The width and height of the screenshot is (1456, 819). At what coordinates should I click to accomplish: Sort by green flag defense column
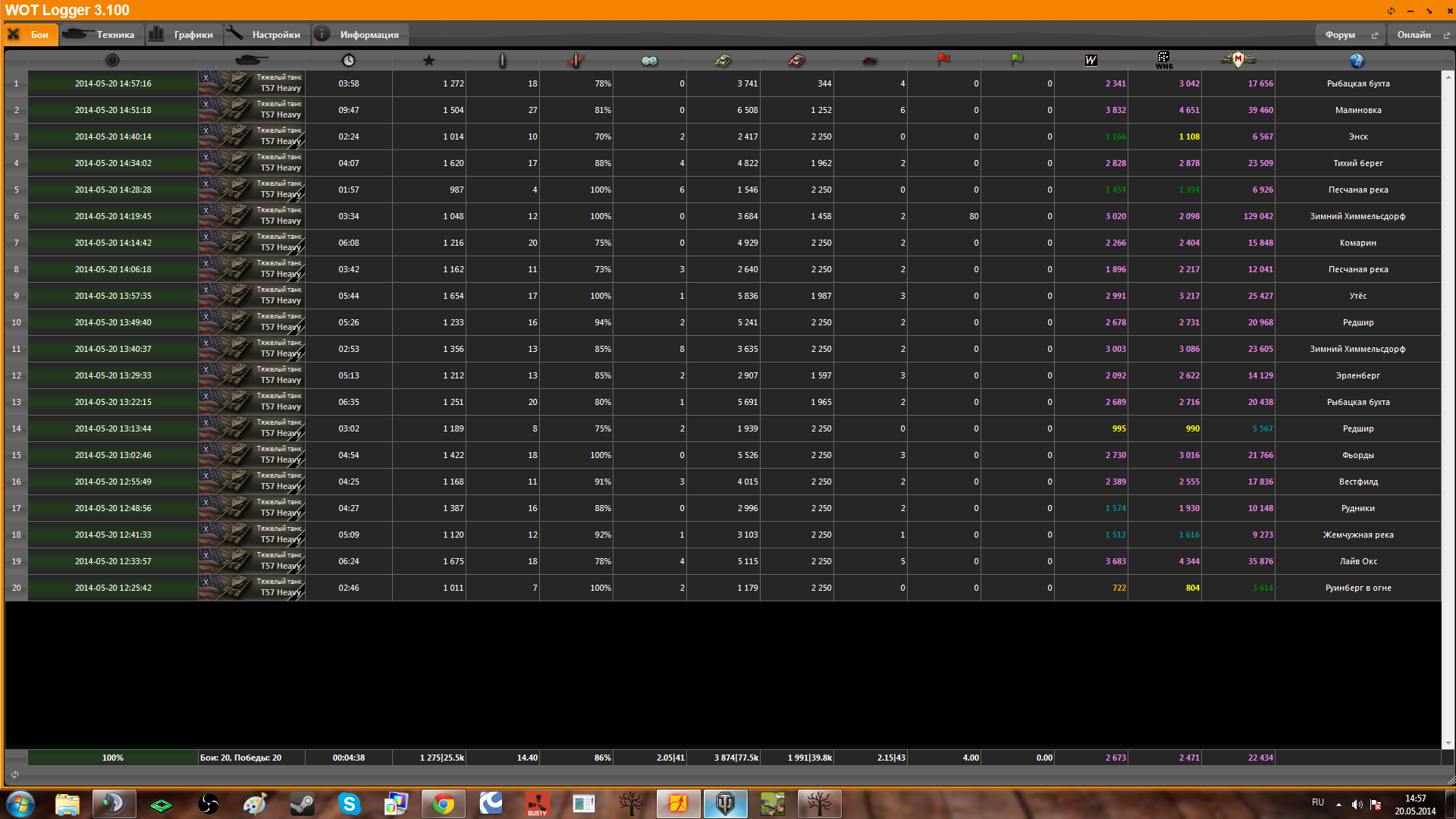[1017, 59]
